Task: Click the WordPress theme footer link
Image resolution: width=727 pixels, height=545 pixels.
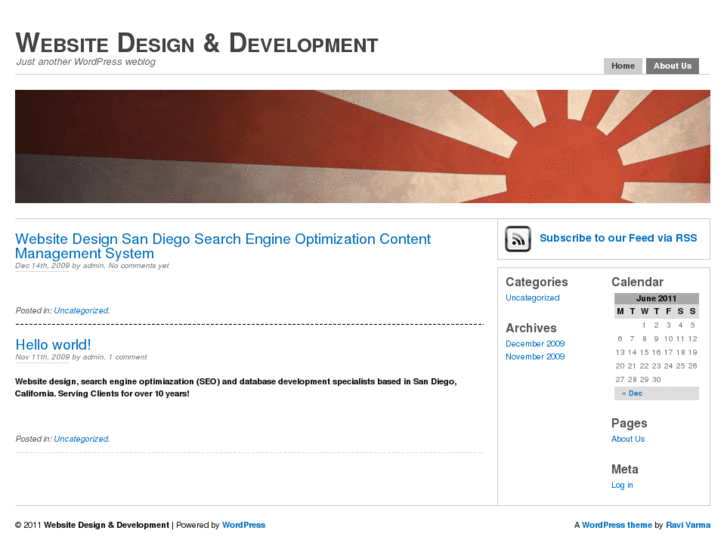Action: [x=617, y=525]
